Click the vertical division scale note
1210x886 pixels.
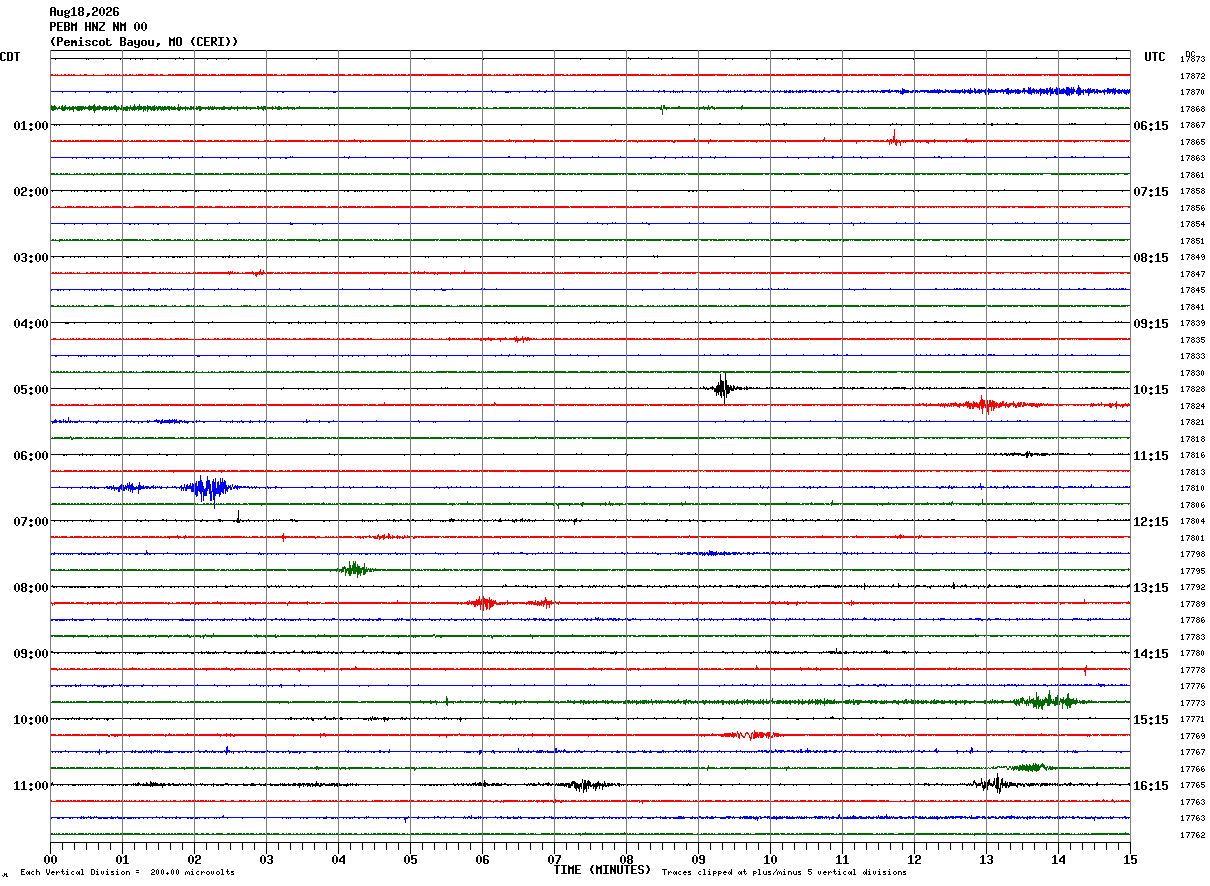[127, 873]
